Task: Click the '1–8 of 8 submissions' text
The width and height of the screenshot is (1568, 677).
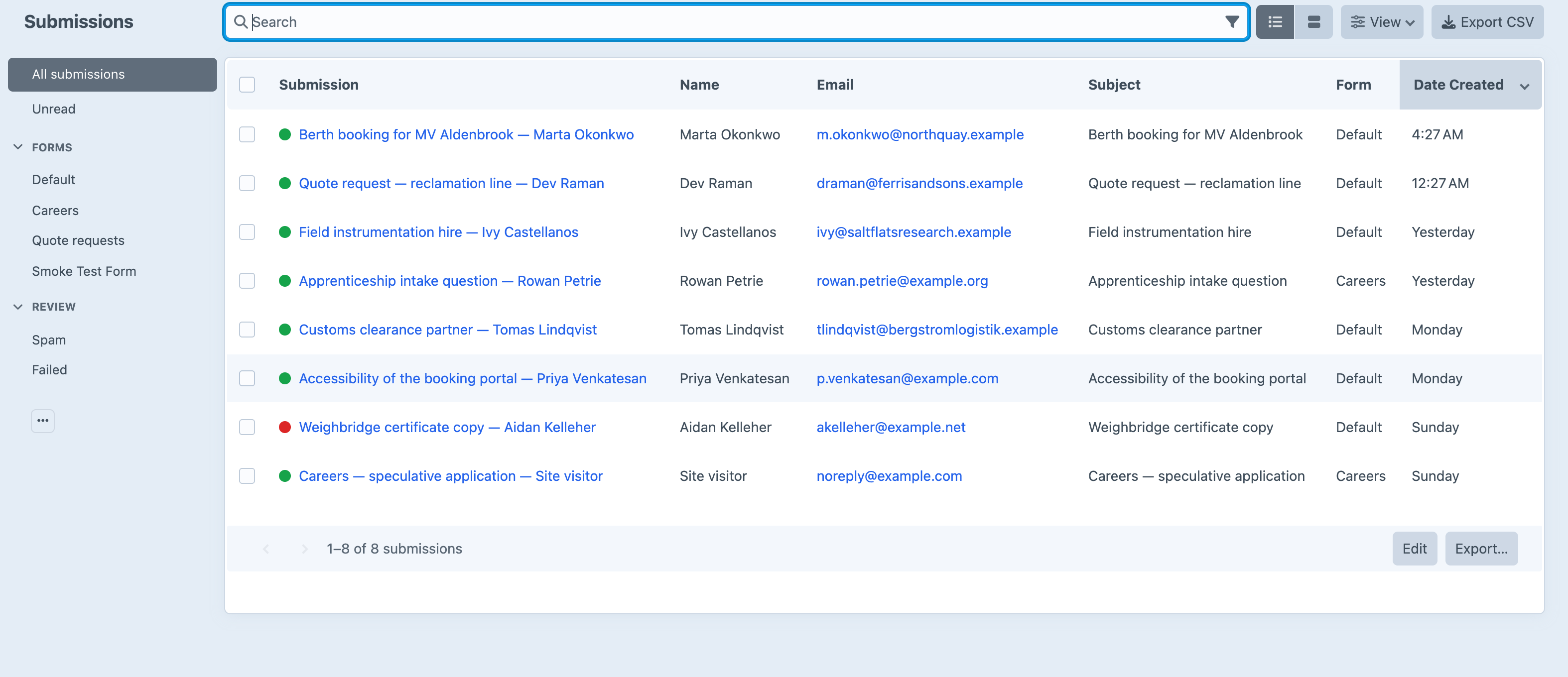Action: click(x=394, y=549)
